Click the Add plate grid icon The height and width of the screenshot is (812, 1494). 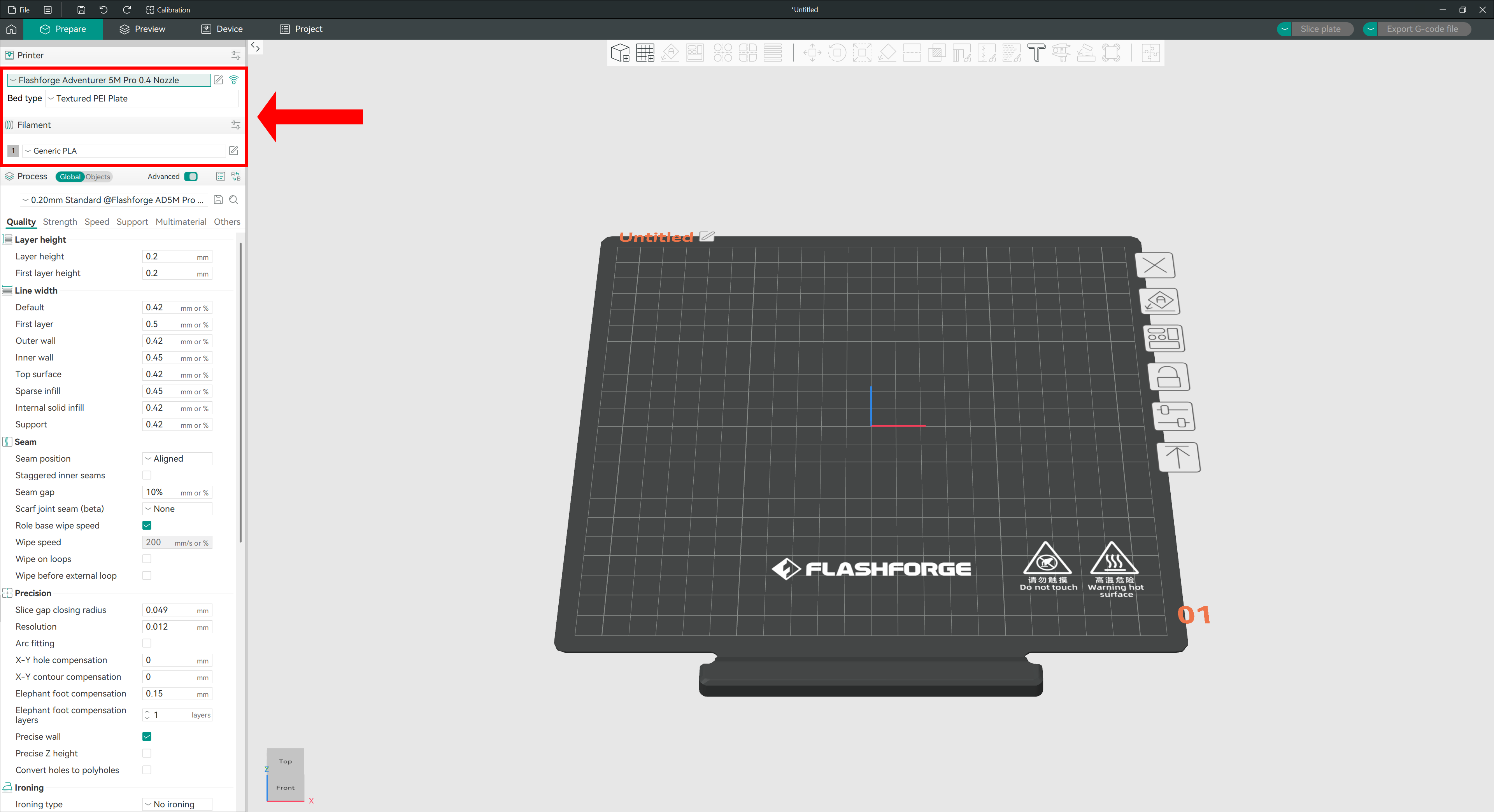(x=645, y=53)
